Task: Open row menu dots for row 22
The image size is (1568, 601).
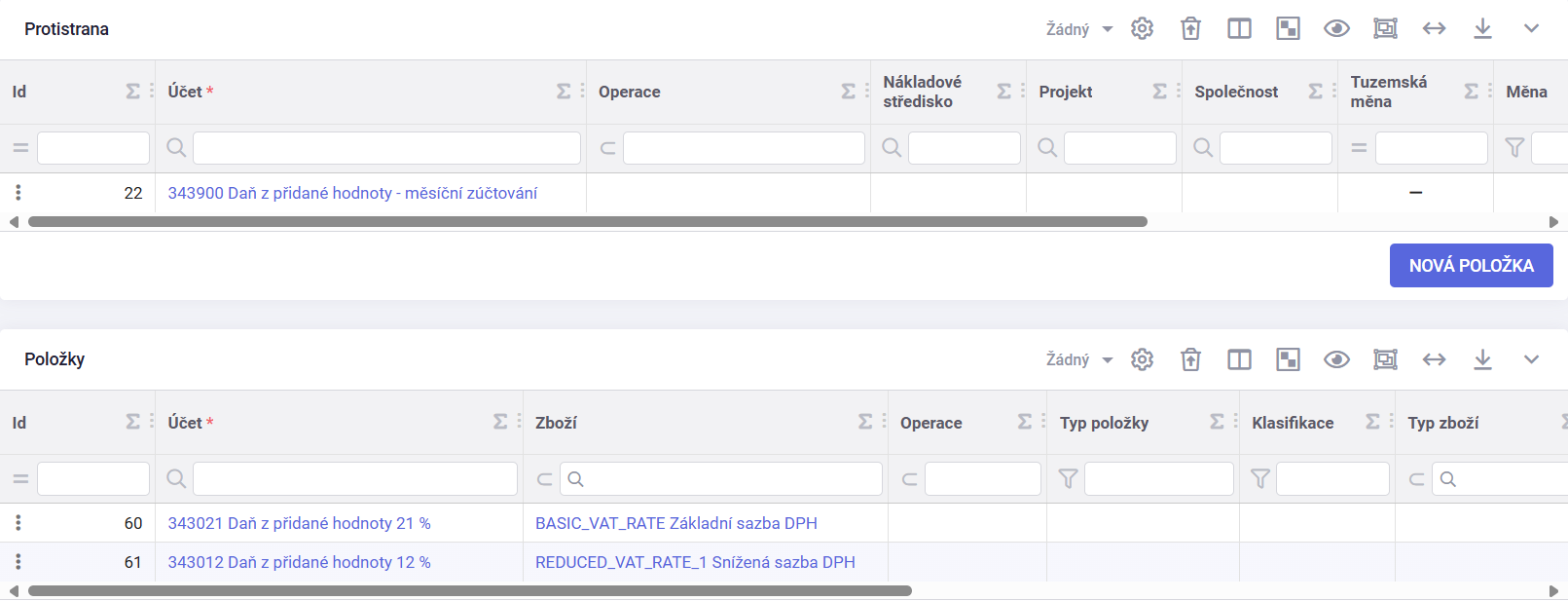Action: (x=18, y=193)
